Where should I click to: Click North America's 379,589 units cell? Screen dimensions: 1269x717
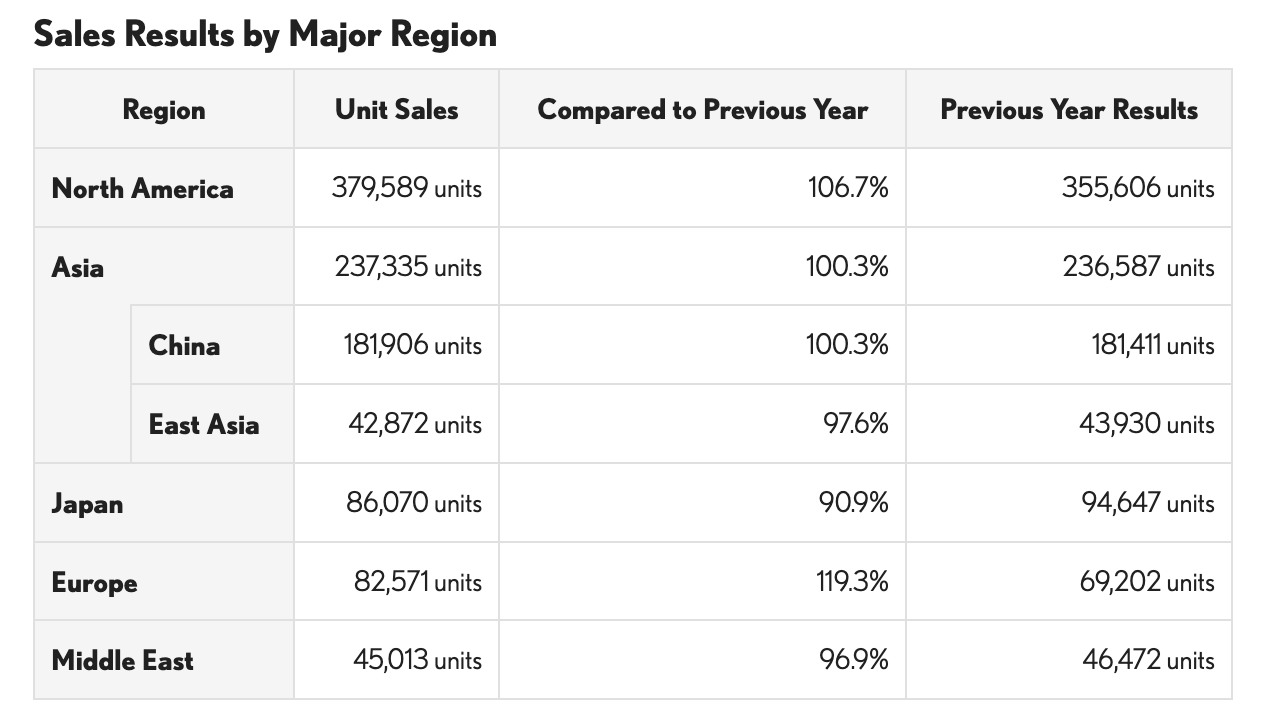pos(407,188)
